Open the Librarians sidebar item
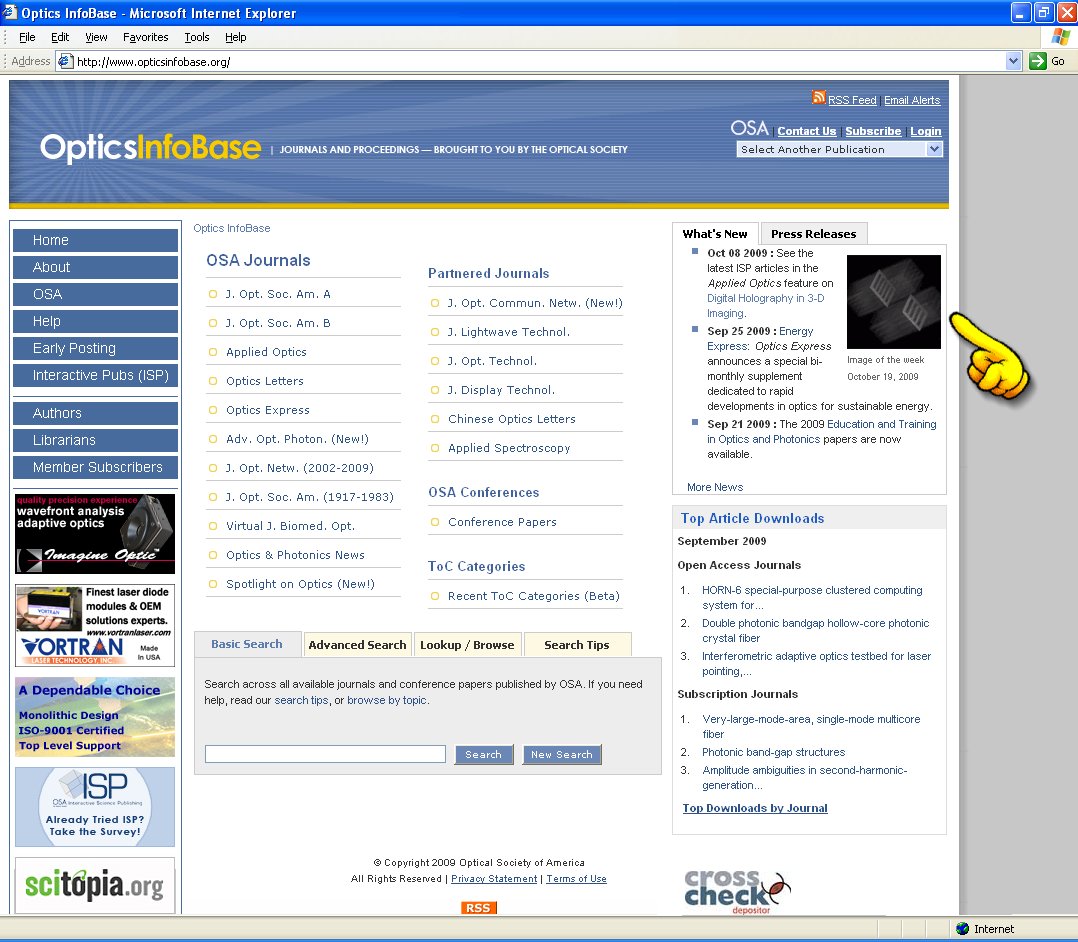 coord(96,440)
